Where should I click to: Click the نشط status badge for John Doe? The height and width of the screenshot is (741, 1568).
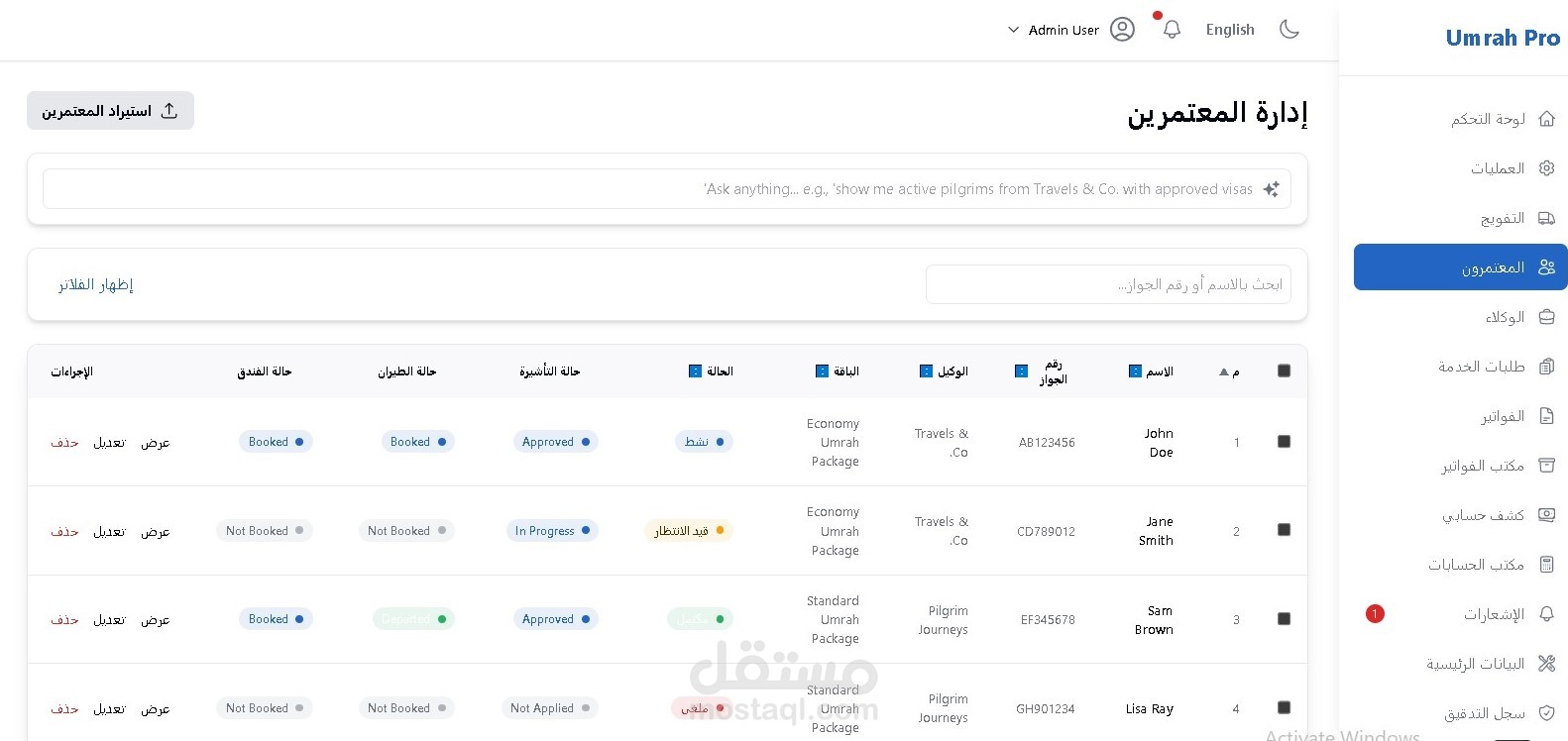pyautogui.click(x=704, y=442)
